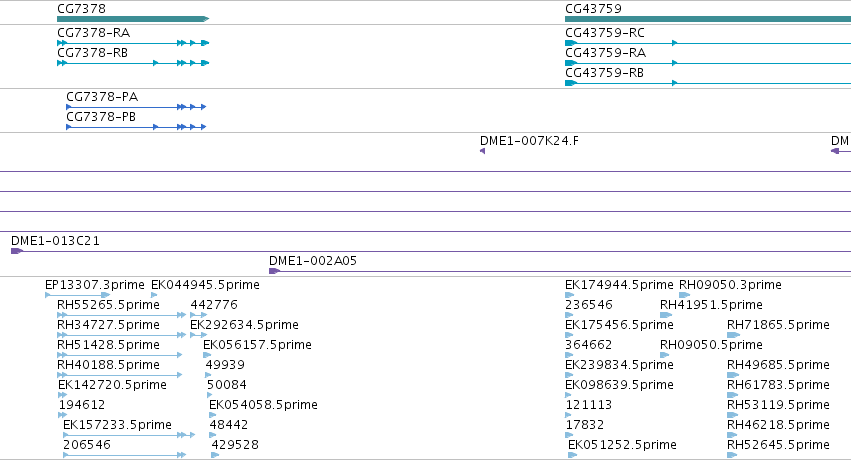Click the EK157233.5prime EST label

[x=117, y=425]
